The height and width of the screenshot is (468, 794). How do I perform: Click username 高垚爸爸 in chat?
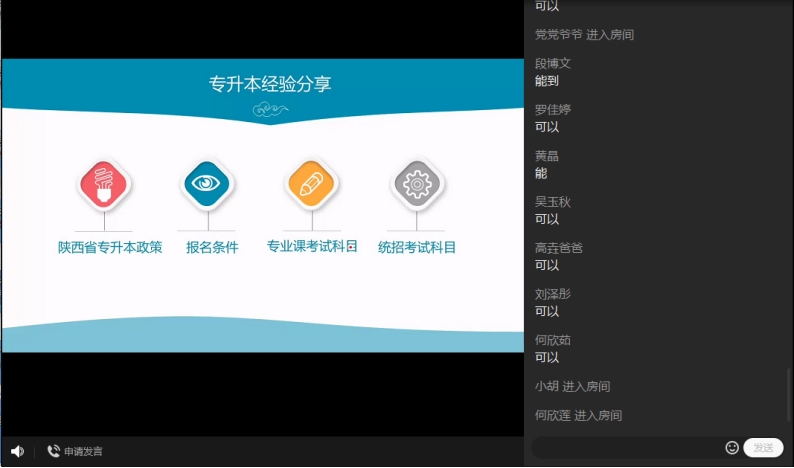tap(559, 248)
